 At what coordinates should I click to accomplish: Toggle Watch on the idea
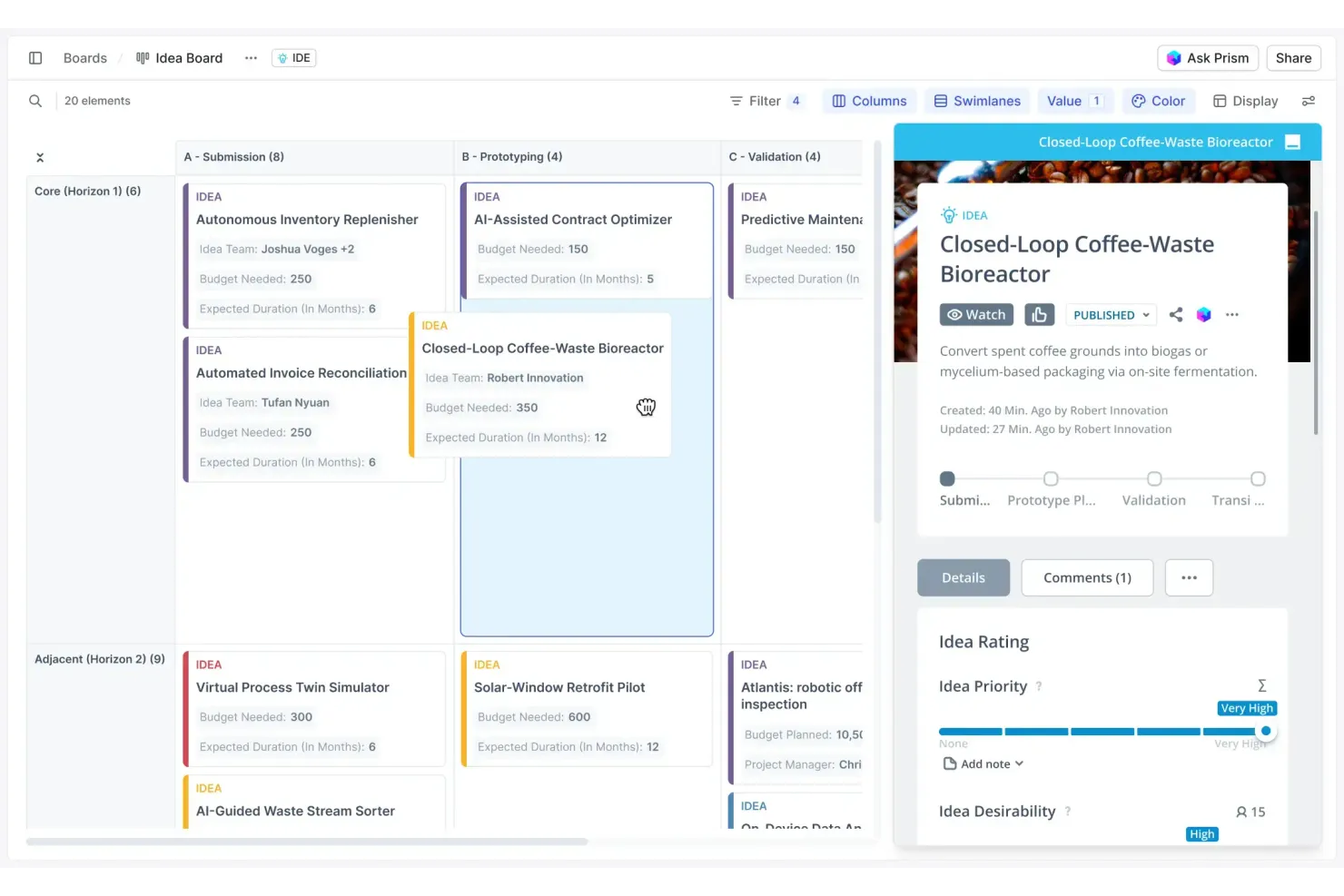[x=976, y=315]
